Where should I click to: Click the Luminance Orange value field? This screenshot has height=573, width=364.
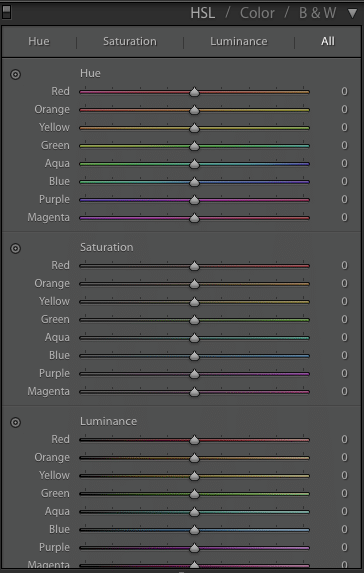344,457
